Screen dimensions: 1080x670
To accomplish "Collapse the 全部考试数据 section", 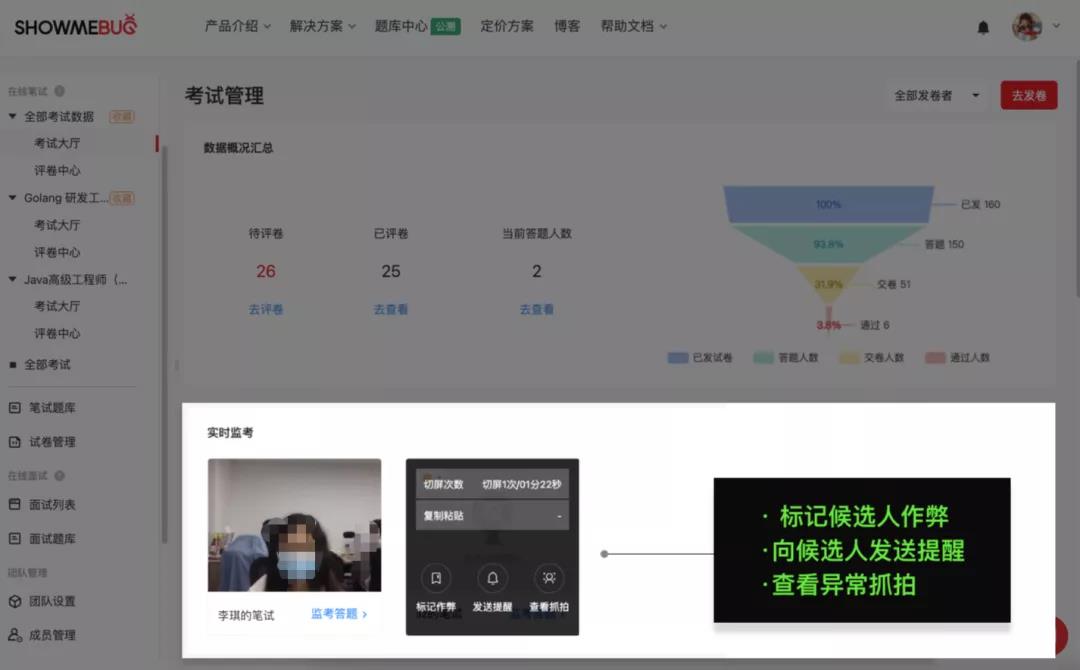I will coord(12,116).
